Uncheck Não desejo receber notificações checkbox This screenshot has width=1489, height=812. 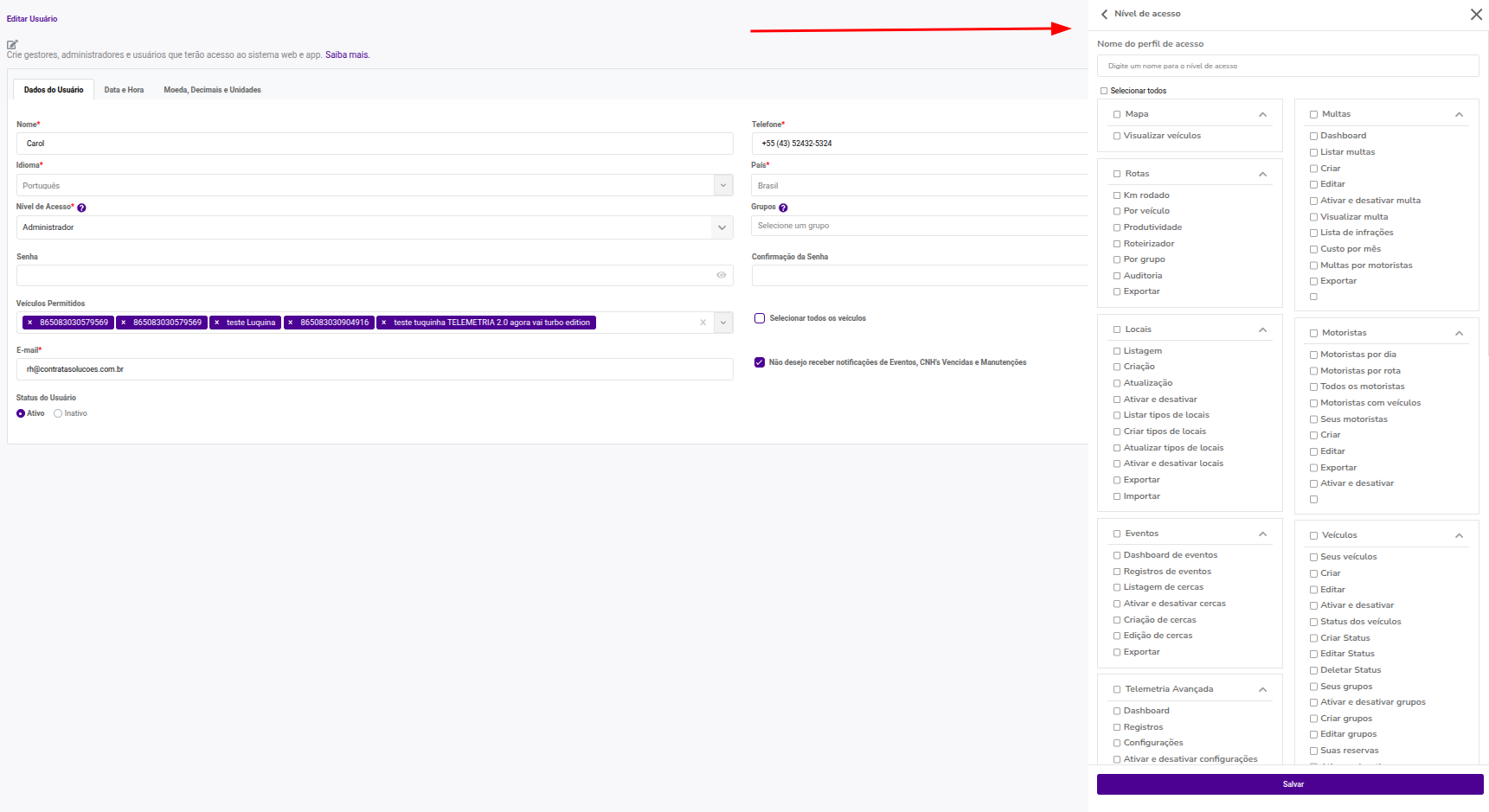tap(760, 362)
